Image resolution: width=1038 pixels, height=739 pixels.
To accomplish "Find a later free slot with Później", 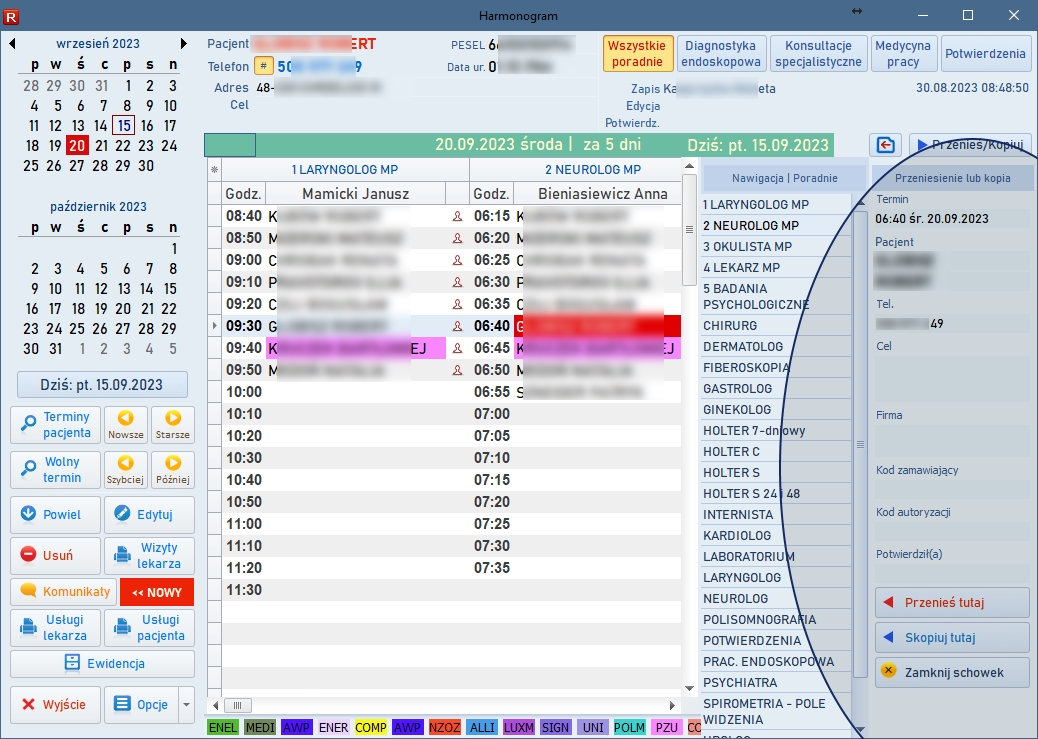I will click(173, 469).
